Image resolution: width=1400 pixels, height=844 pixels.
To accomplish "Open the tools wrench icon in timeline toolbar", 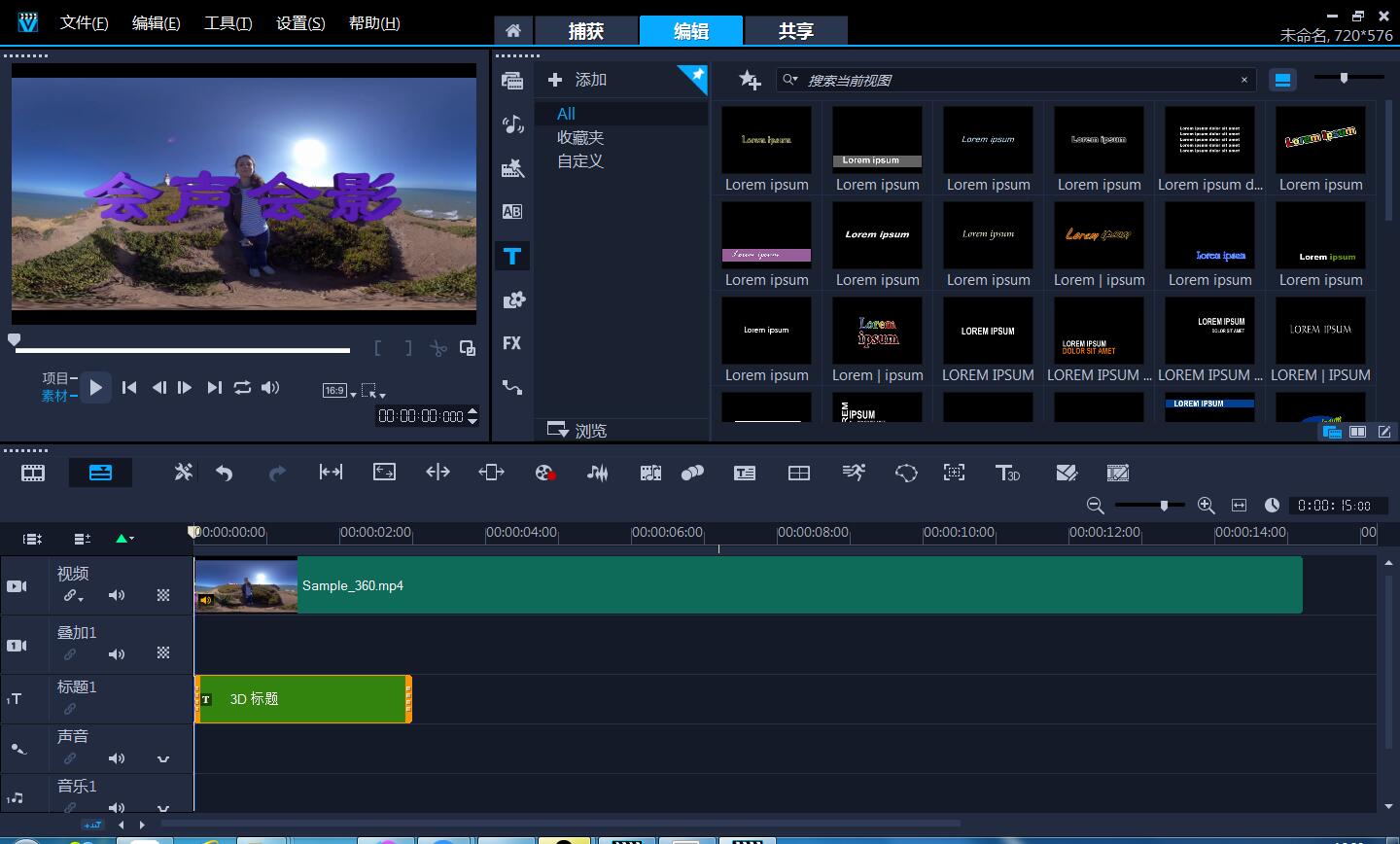I will [183, 473].
